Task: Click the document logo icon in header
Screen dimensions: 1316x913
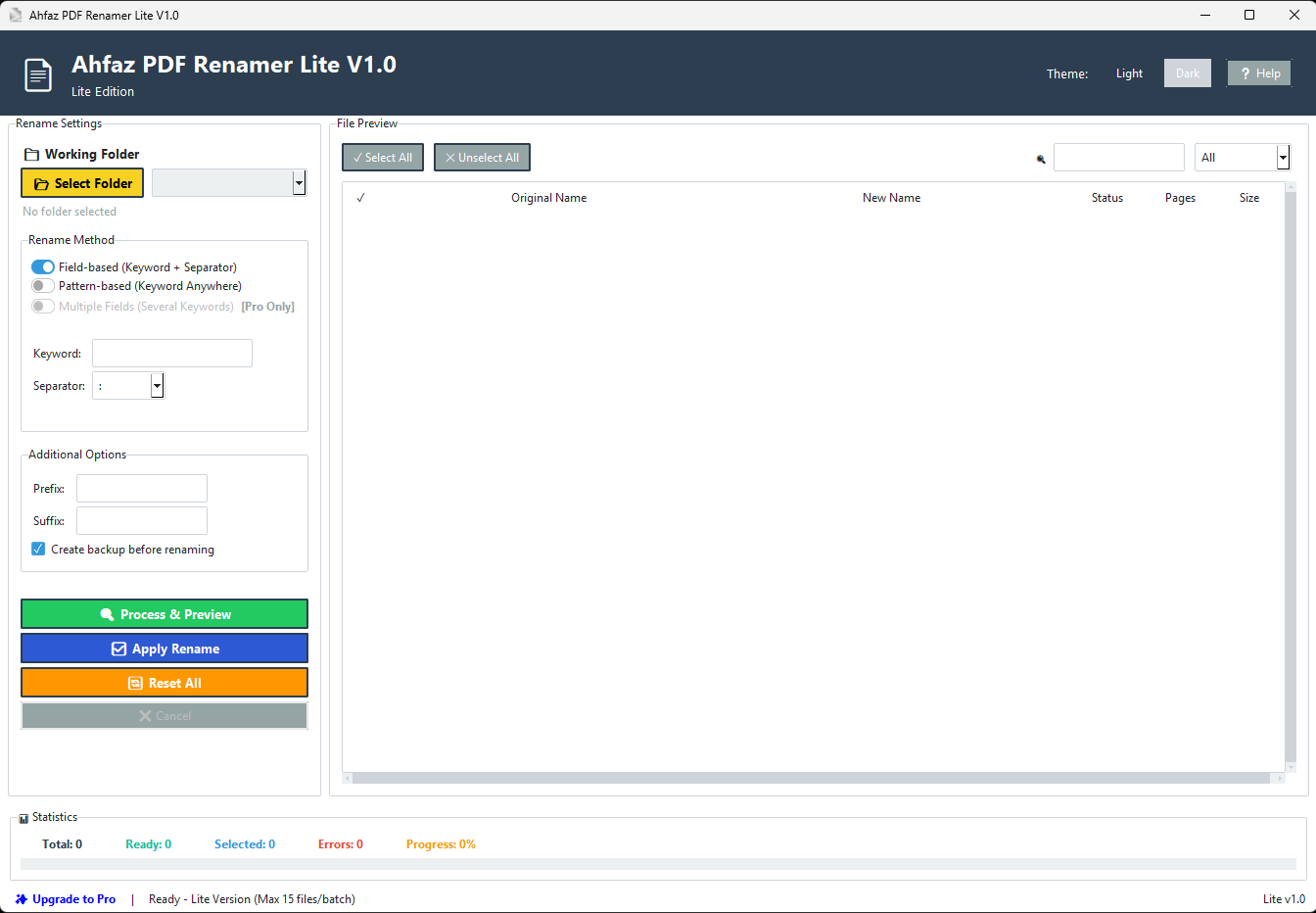Action: tap(38, 75)
